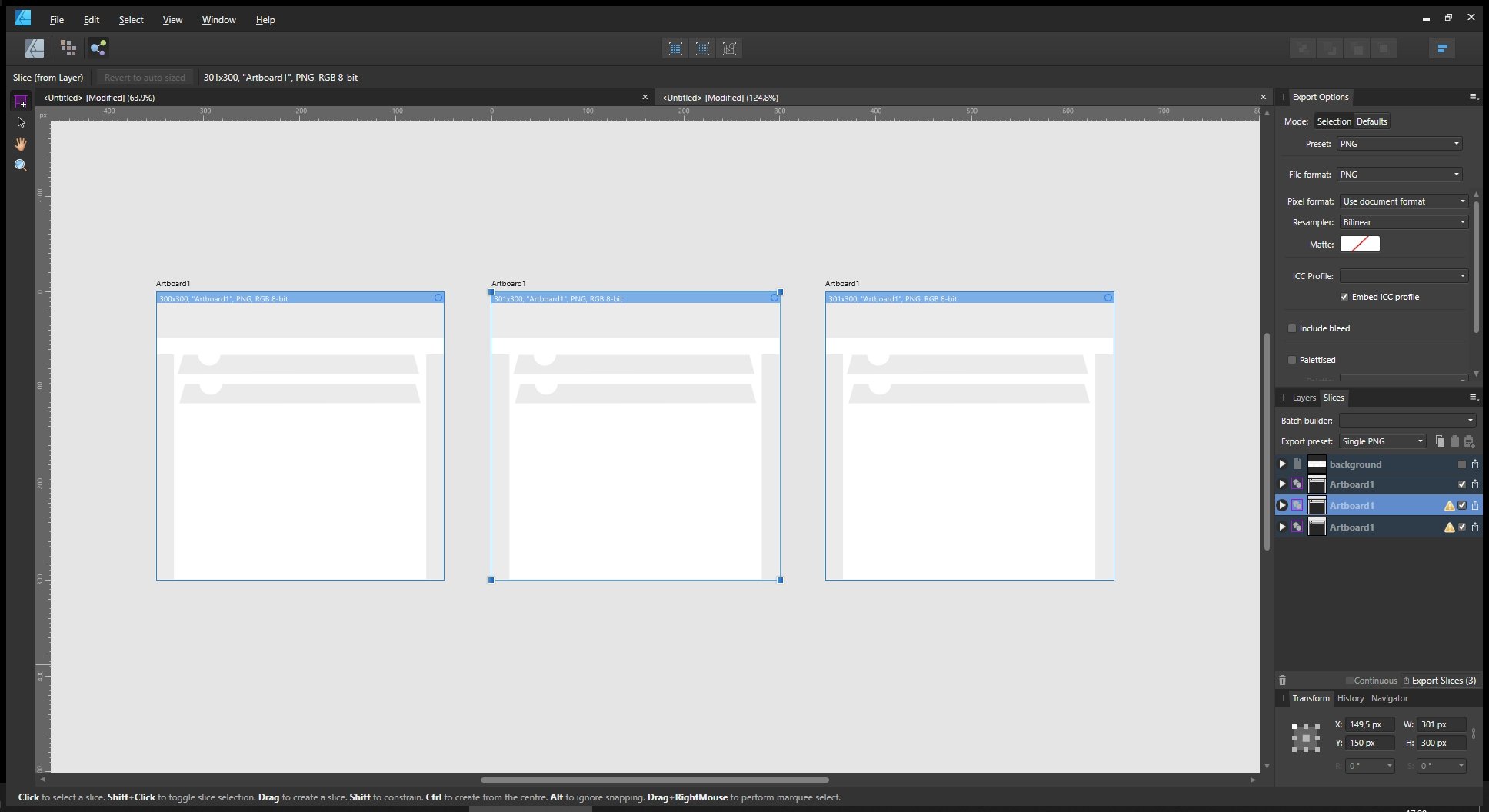Open the Export persona share icon

pyautogui.click(x=98, y=48)
